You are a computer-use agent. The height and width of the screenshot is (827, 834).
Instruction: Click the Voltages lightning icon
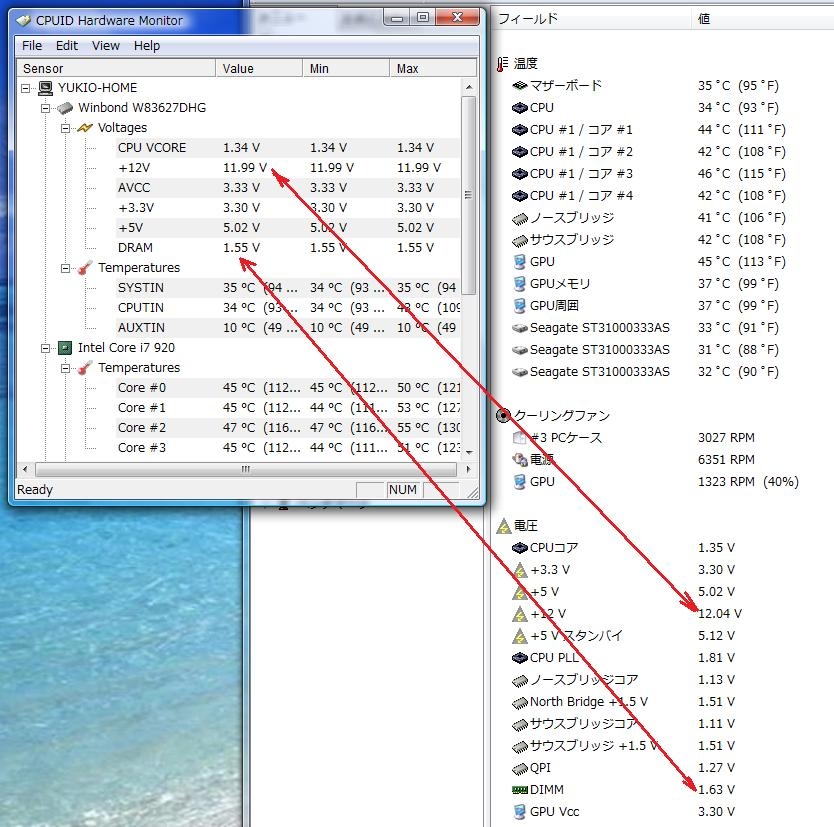[85, 128]
